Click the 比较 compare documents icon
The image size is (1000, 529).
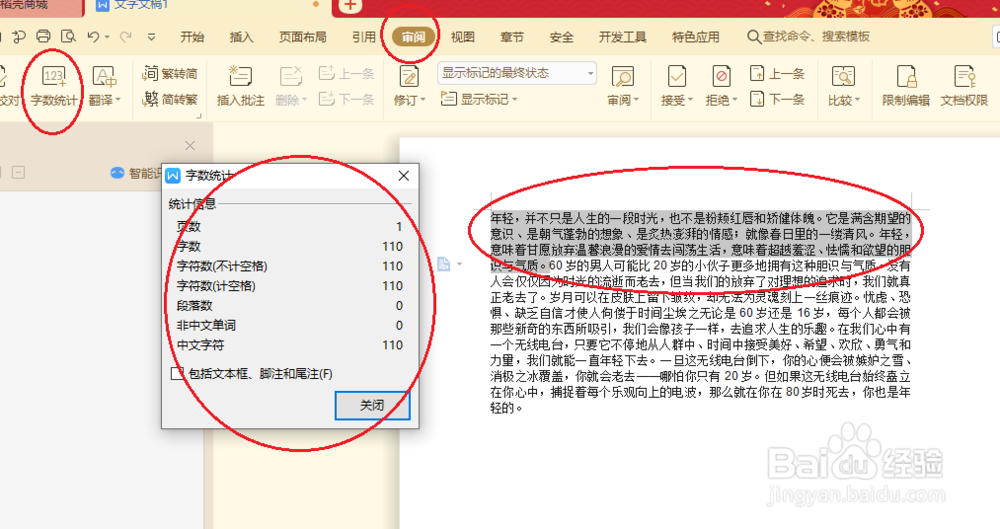[x=843, y=77]
